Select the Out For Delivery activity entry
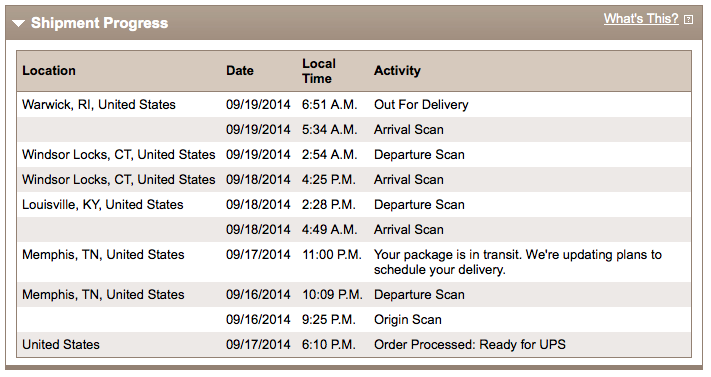This screenshot has height=377, width=711. tap(421, 104)
